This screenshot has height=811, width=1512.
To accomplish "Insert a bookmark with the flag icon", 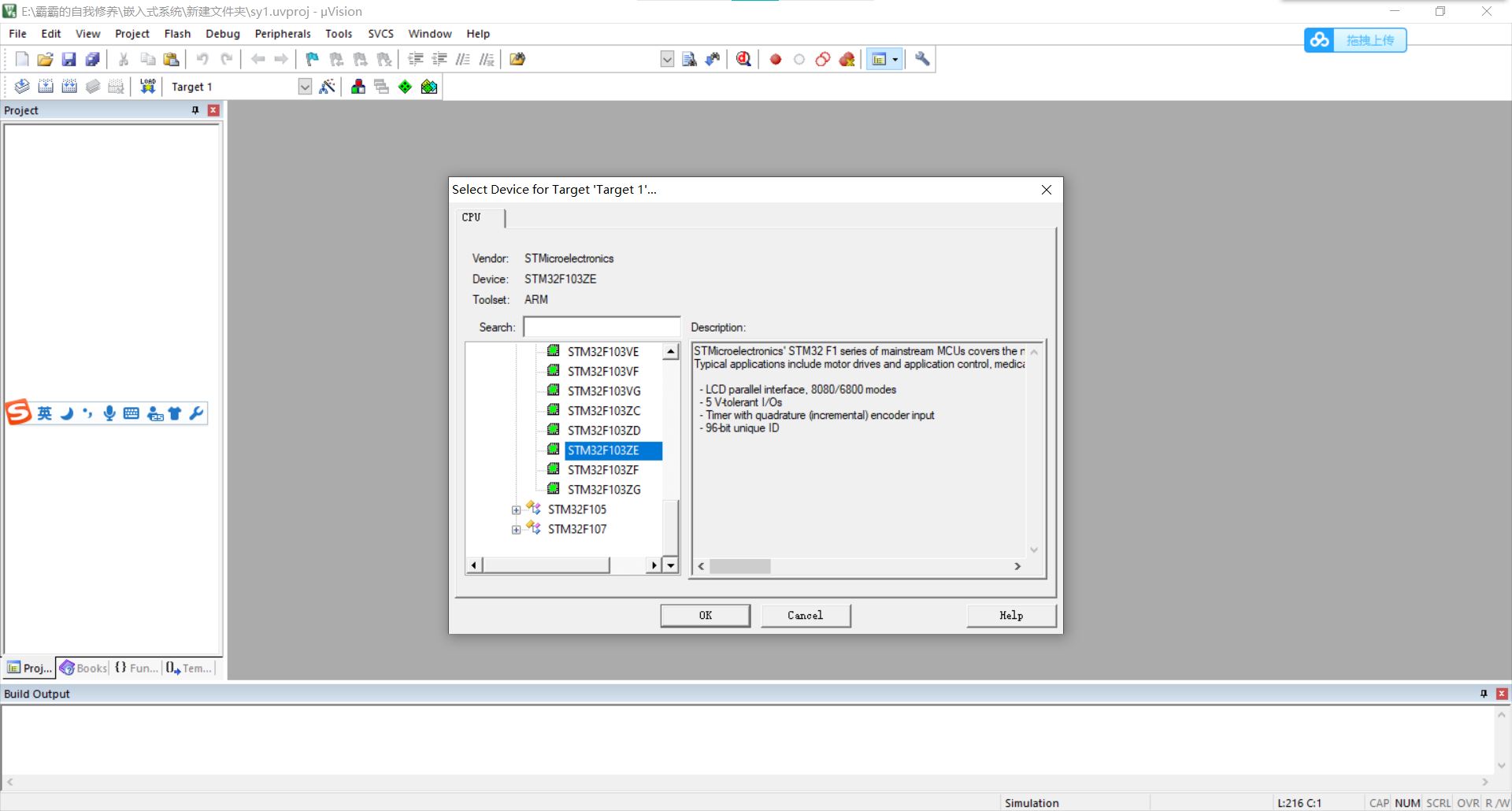I will pyautogui.click(x=313, y=59).
